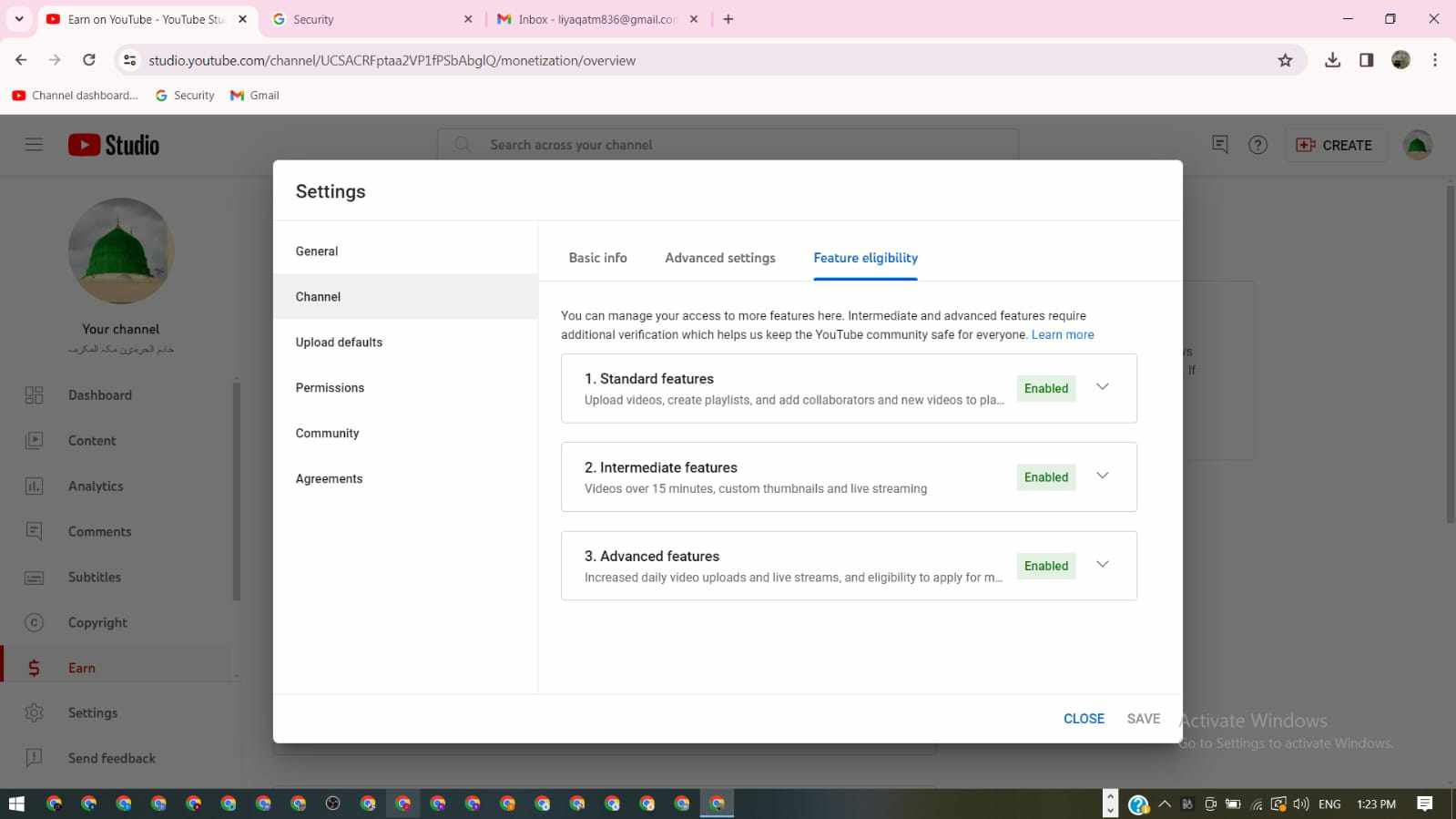Open the Chrome three-dot menu
Viewport: 1456px width, 819px height.
coord(1434,60)
